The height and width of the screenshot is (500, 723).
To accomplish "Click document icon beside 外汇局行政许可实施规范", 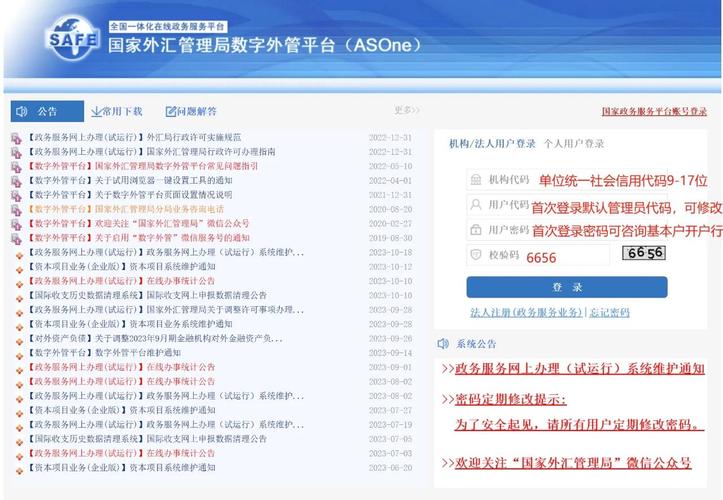I will (x=17, y=138).
